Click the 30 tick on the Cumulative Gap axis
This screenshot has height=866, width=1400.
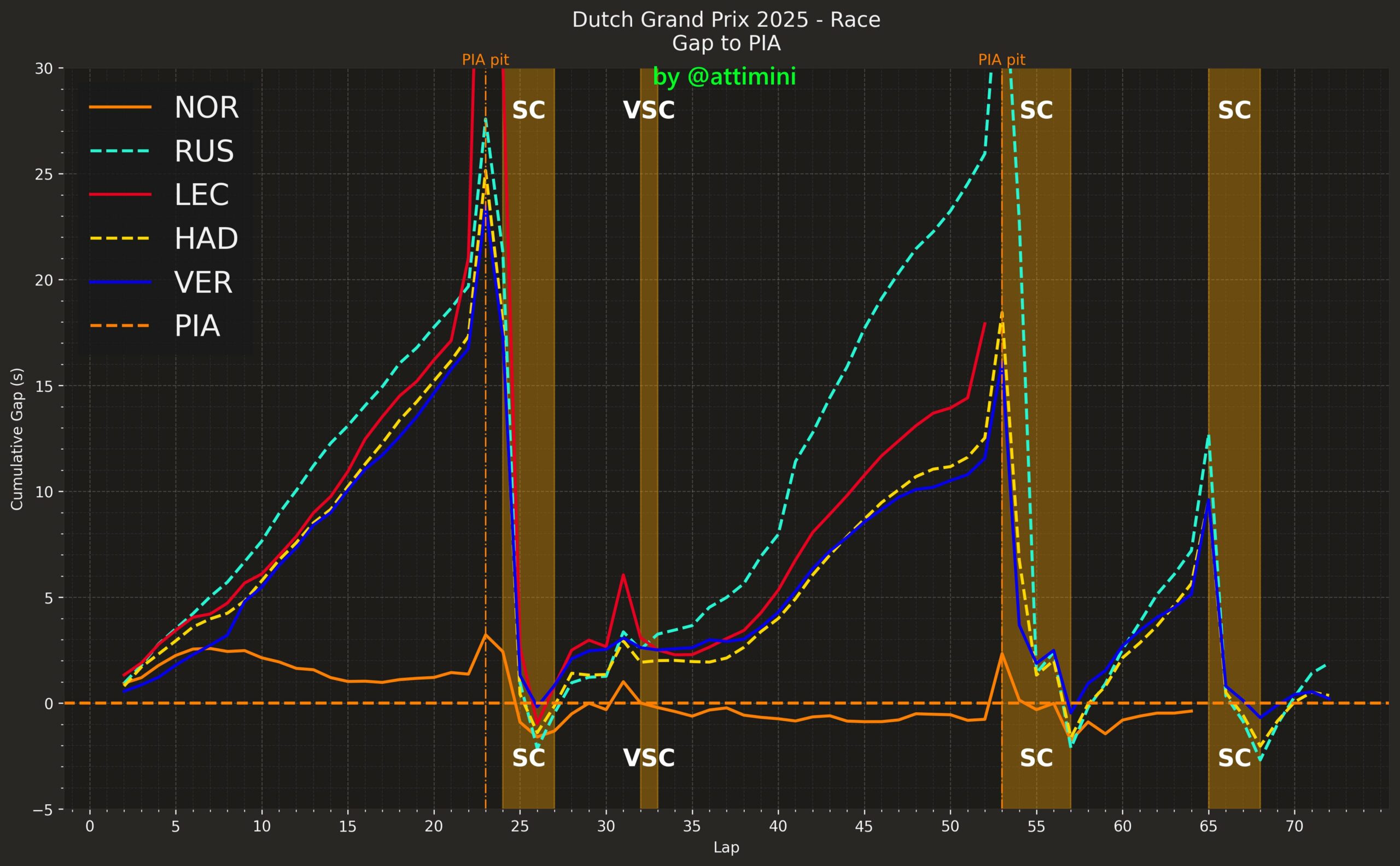(45, 68)
